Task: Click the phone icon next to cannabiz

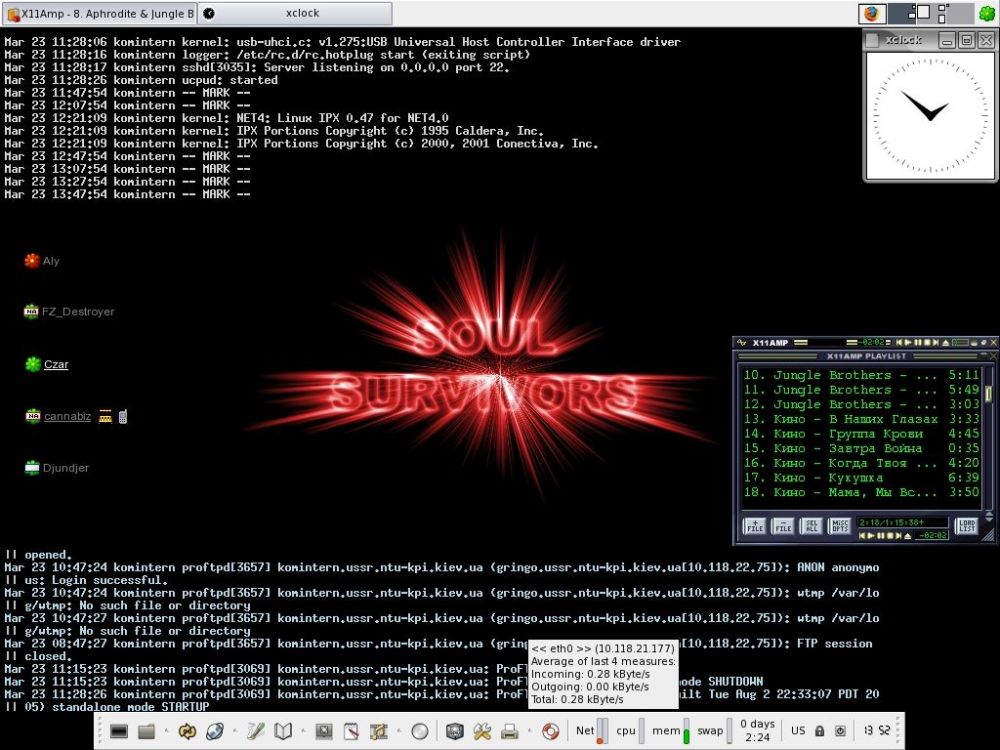Action: [x=122, y=417]
